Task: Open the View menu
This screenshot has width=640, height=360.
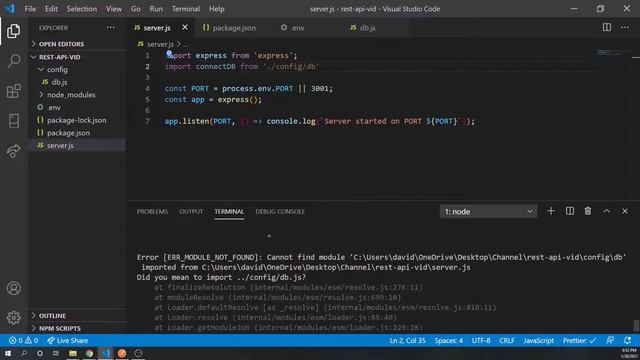Action: [114, 9]
